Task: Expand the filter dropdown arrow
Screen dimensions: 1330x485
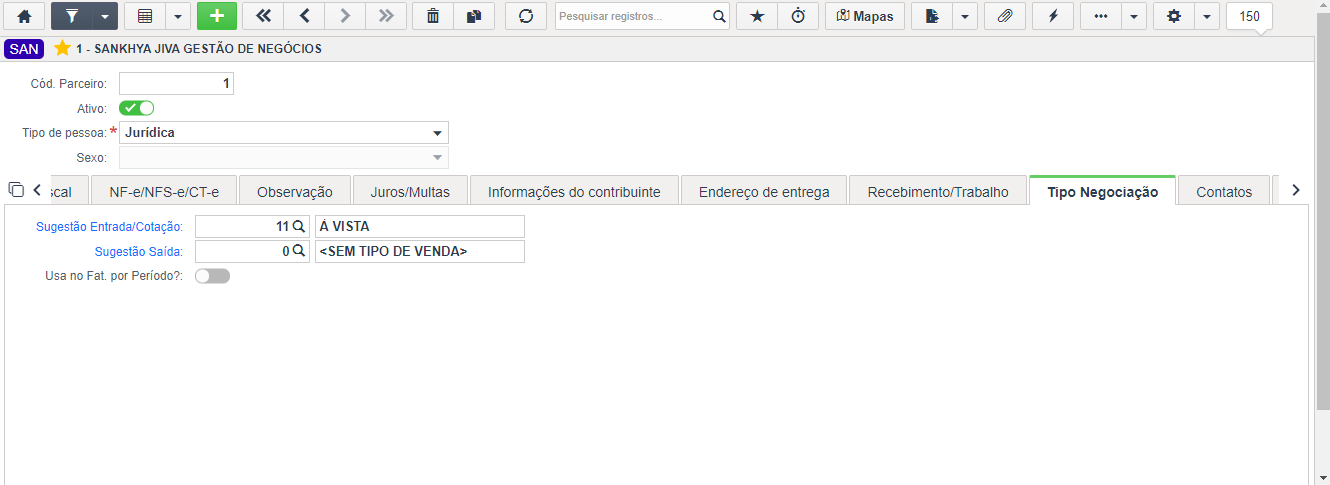Action: click(104, 16)
